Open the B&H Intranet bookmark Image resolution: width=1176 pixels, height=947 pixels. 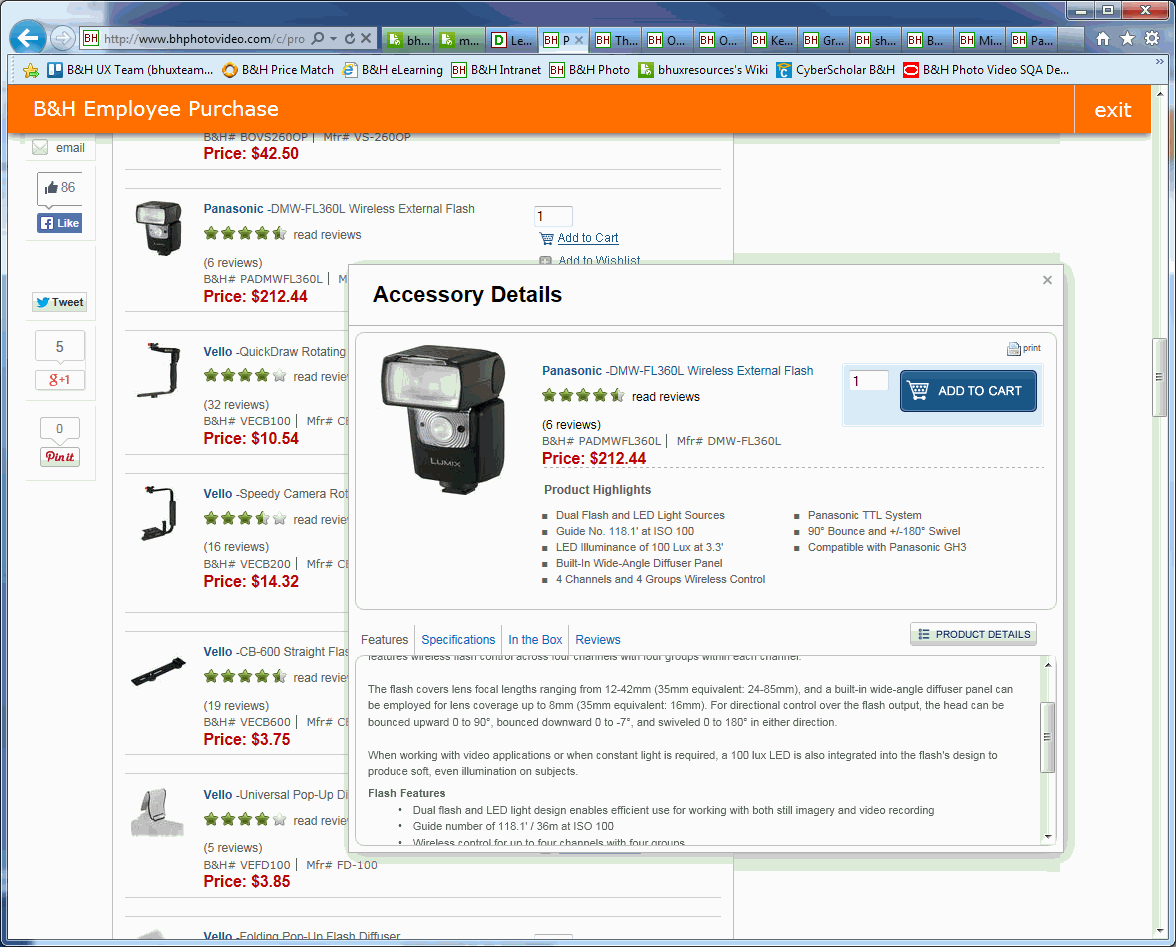click(496, 70)
